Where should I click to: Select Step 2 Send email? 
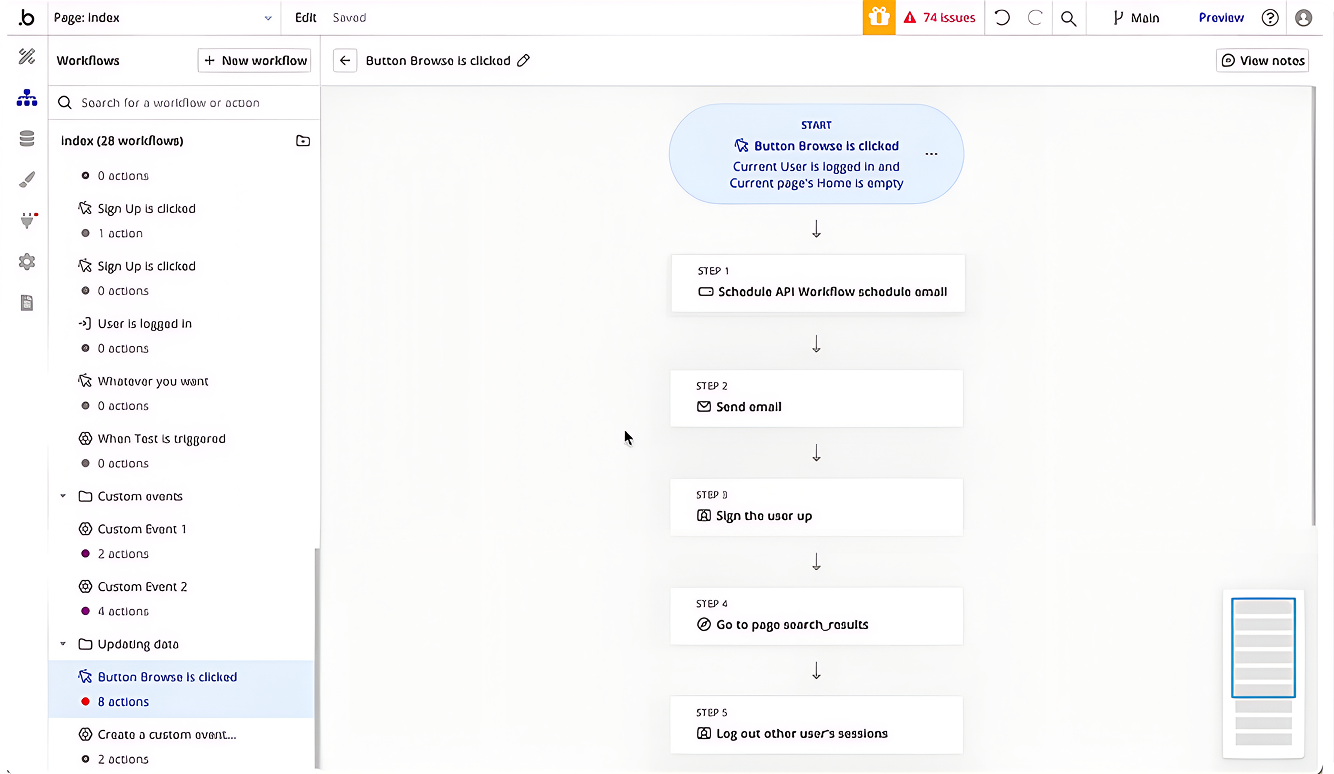[816, 398]
